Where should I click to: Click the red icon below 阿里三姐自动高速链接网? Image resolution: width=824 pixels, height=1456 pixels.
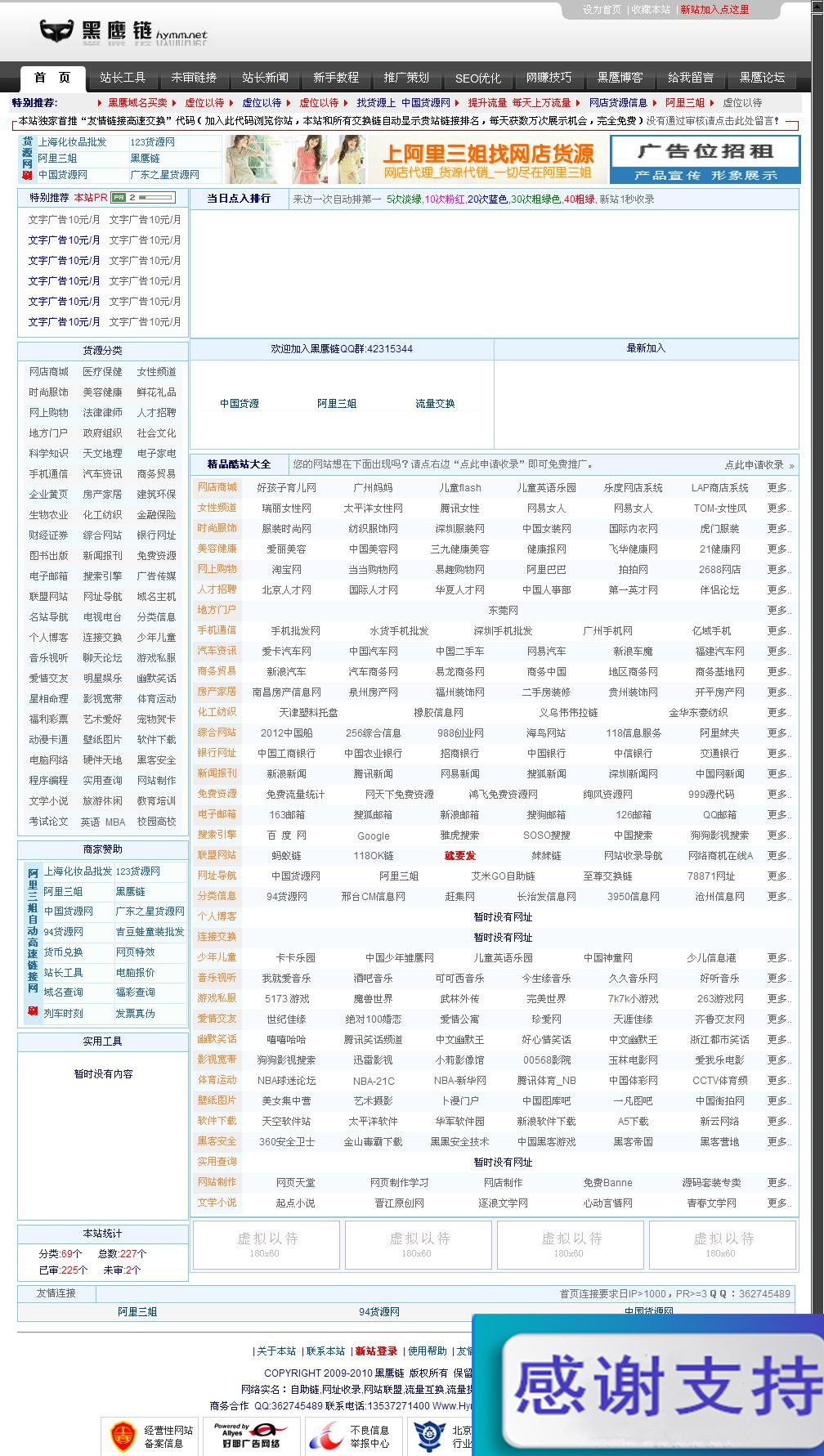point(33,1011)
